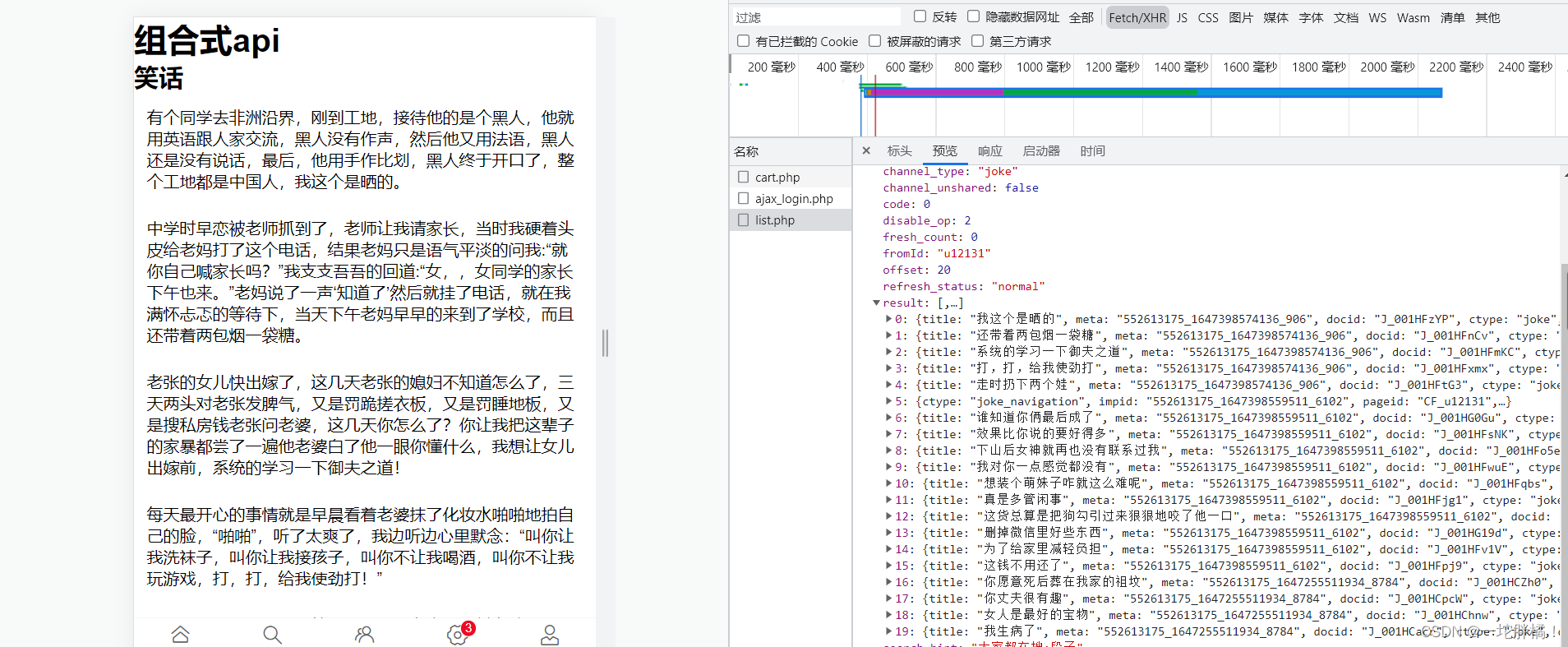
Task: Filter requests by Wasm type
Action: [x=1414, y=17]
